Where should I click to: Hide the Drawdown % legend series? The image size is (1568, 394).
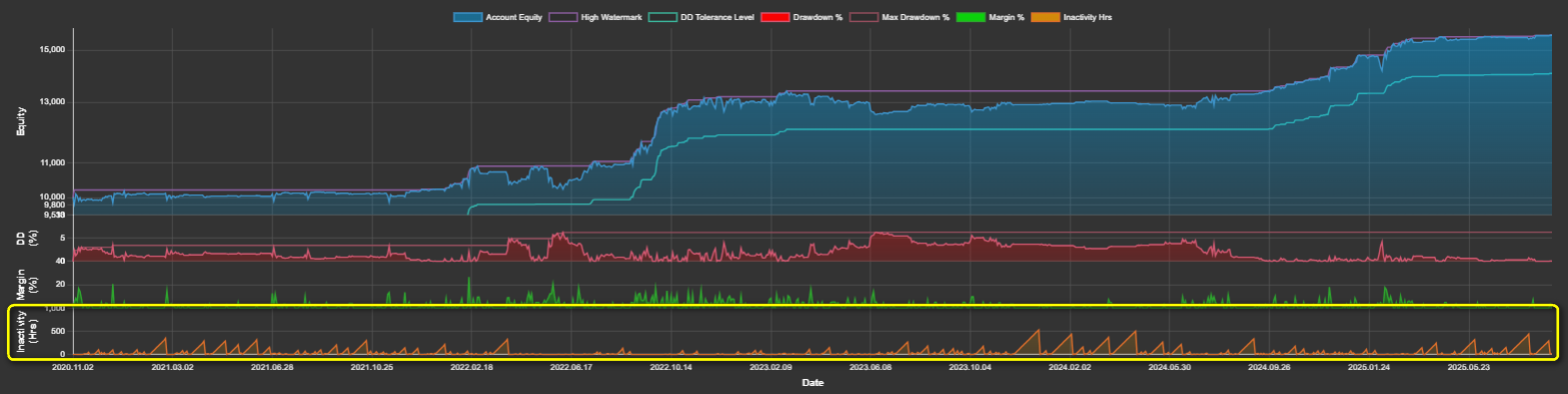point(801,17)
